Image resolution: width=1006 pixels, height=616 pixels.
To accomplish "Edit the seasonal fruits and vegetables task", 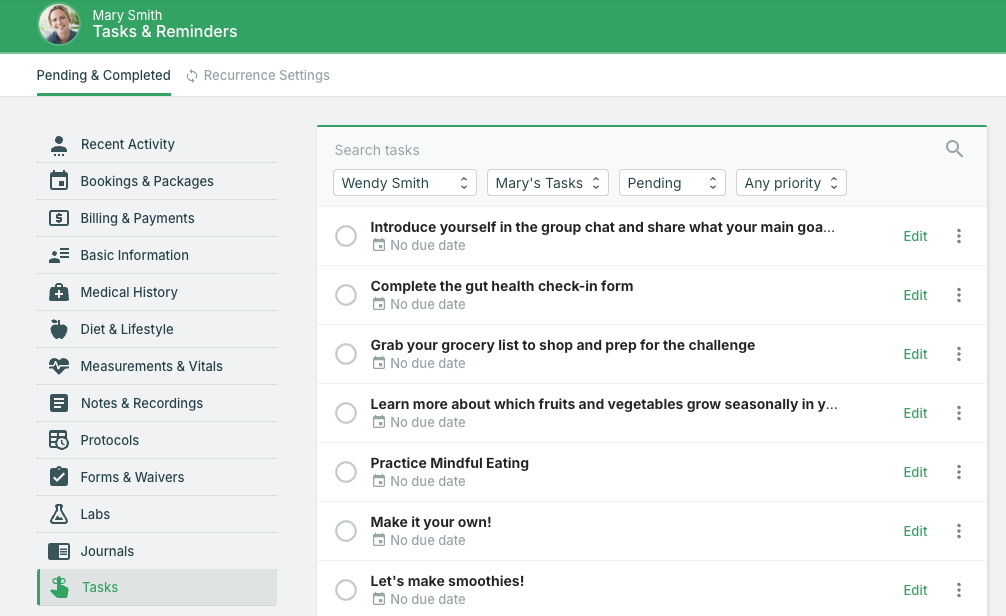I will coord(915,413).
